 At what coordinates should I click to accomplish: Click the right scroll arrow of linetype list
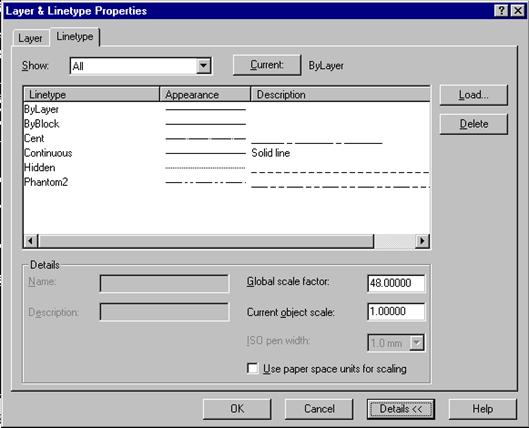pyautogui.click(x=422, y=241)
